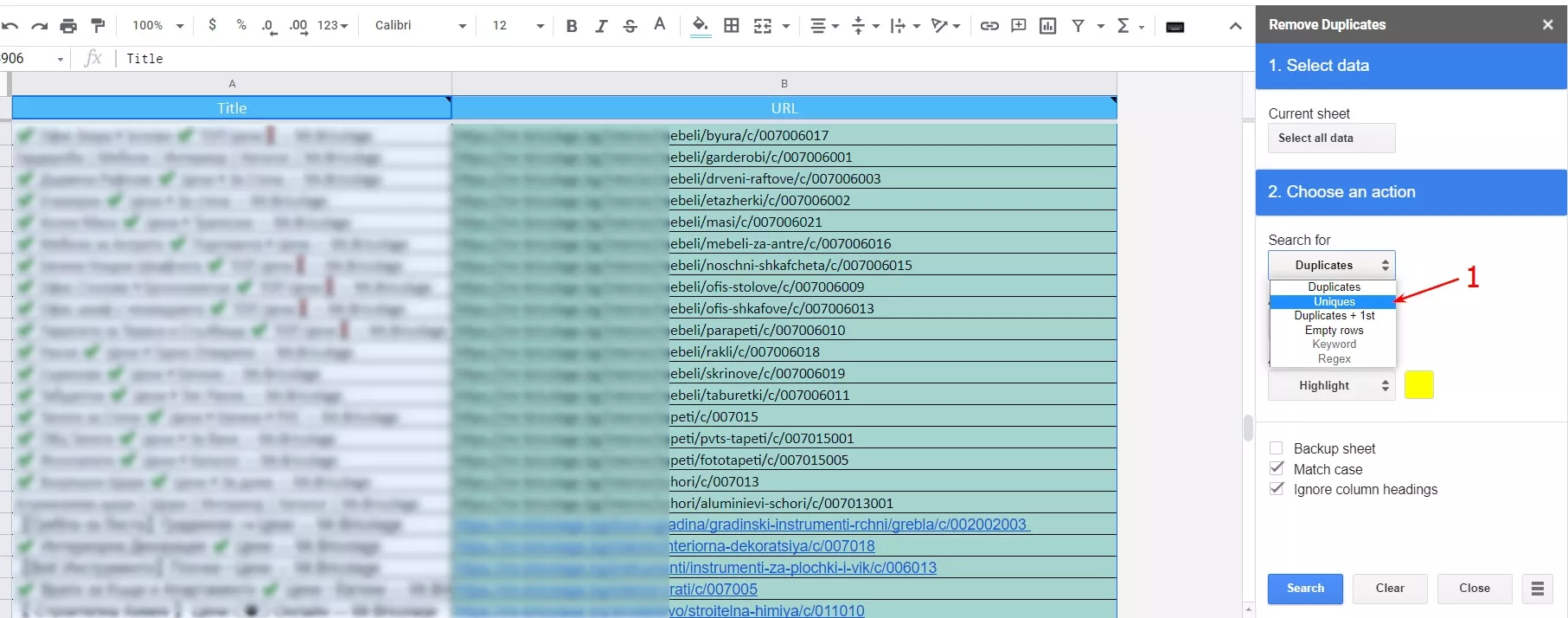Open the 123 number format dropdown
Image resolution: width=1568 pixels, height=618 pixels.
(x=333, y=26)
